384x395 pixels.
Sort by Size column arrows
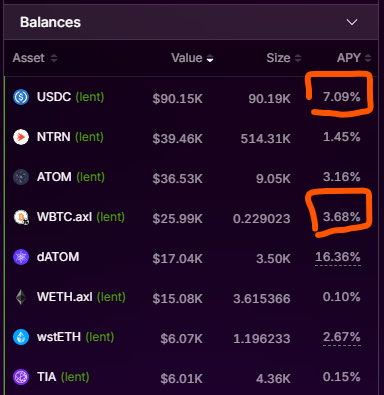tap(298, 58)
